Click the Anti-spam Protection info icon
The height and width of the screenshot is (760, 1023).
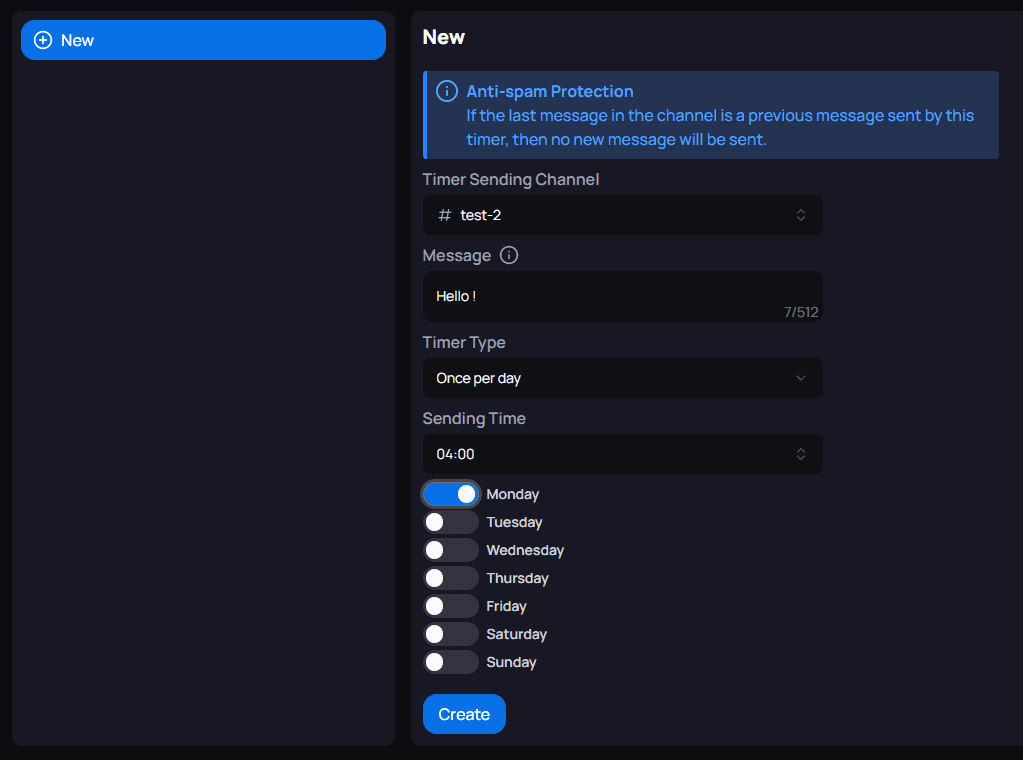click(447, 92)
